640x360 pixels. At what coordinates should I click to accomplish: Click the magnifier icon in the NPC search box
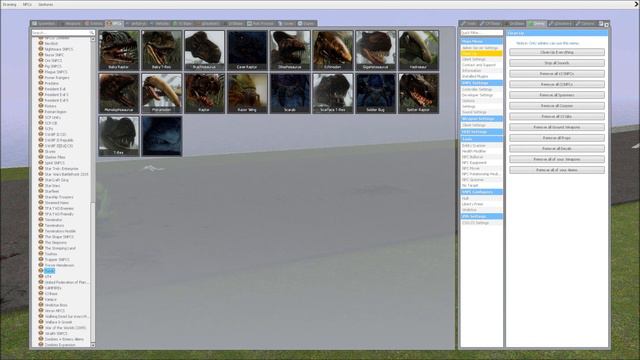click(91, 33)
